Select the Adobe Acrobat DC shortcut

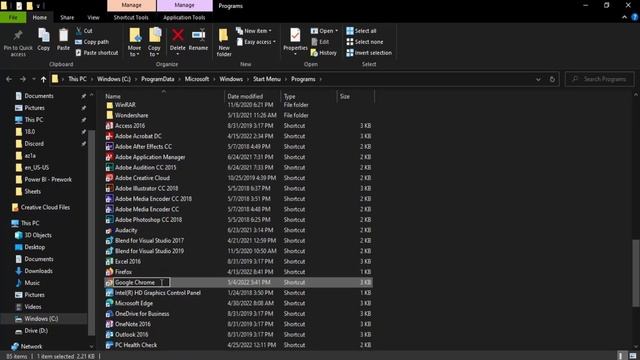click(x=138, y=136)
